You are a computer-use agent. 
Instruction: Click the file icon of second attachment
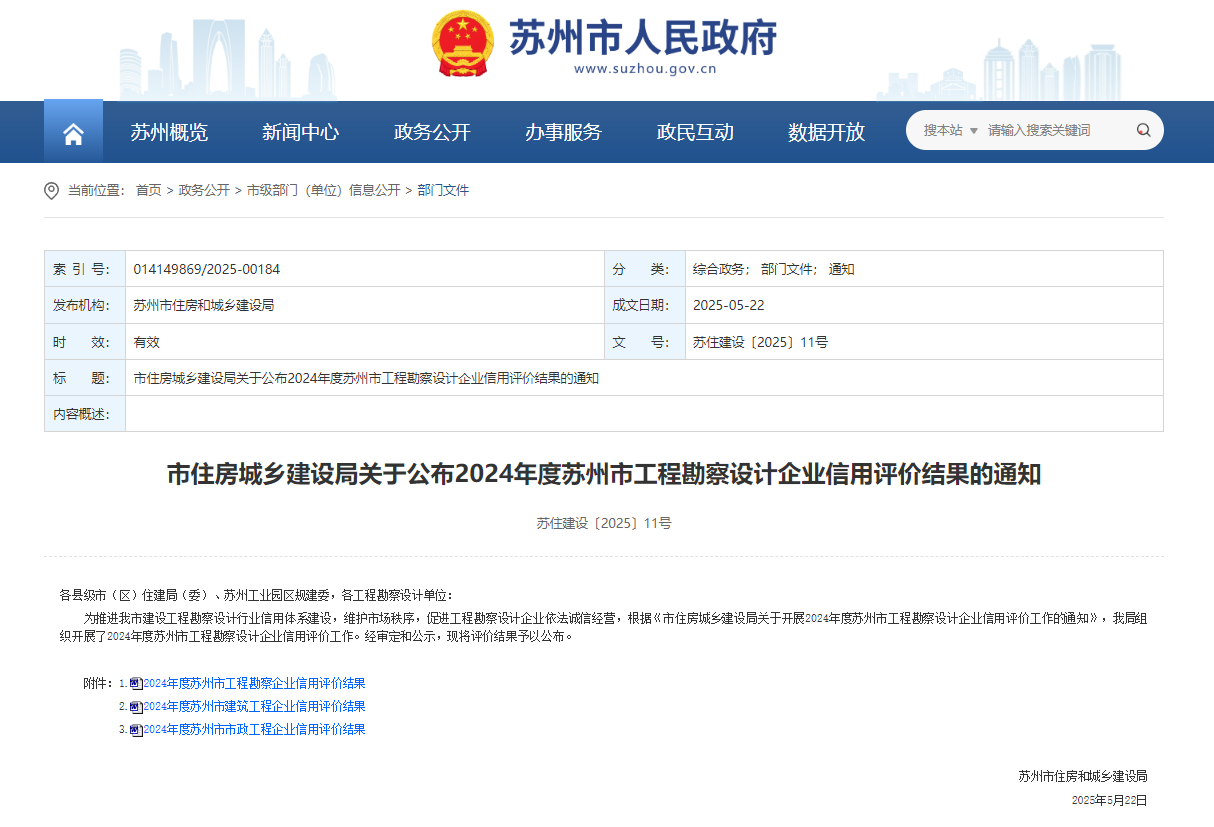(136, 707)
